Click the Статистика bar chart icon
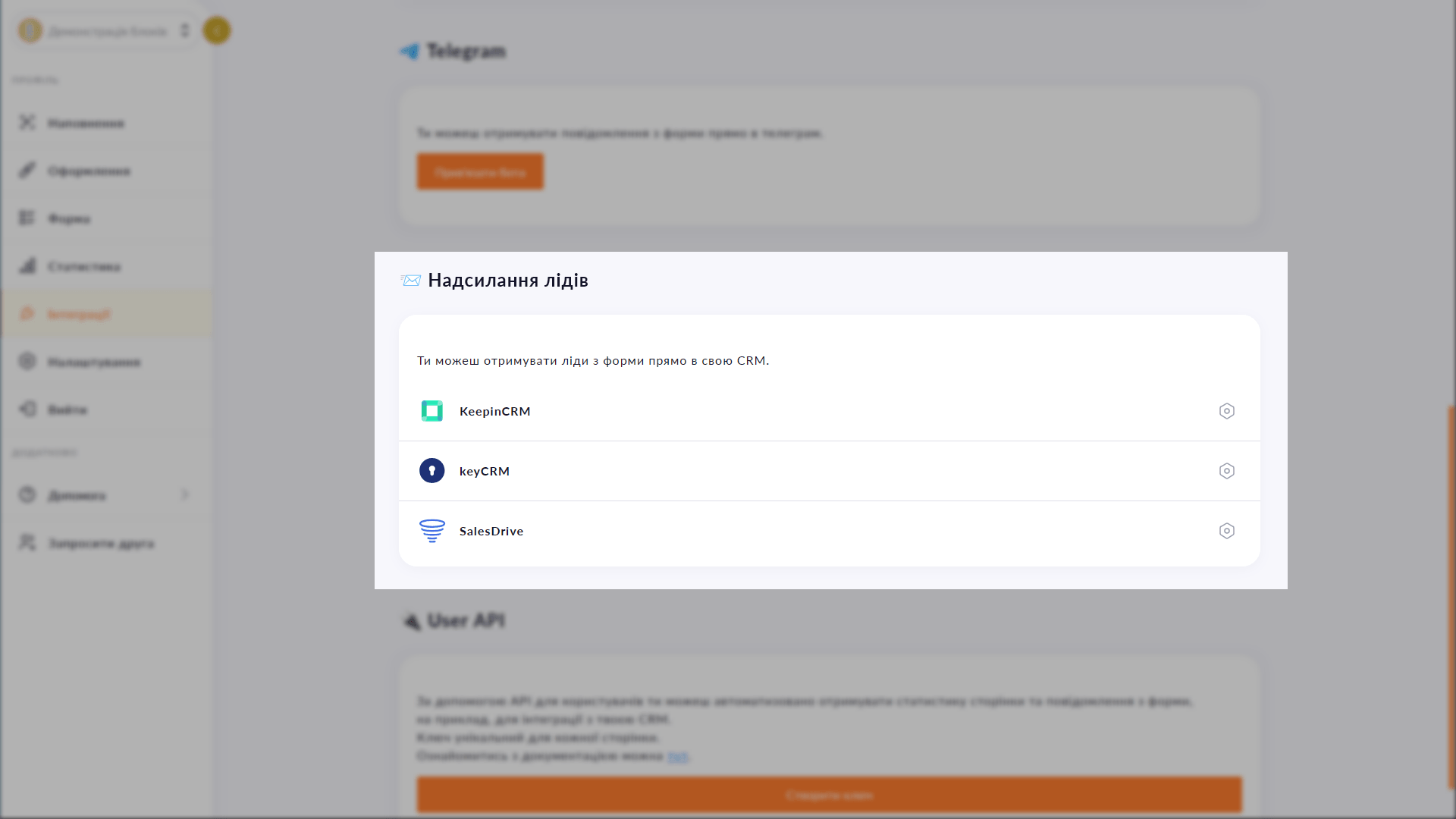The height and width of the screenshot is (819, 1456). [x=27, y=265]
